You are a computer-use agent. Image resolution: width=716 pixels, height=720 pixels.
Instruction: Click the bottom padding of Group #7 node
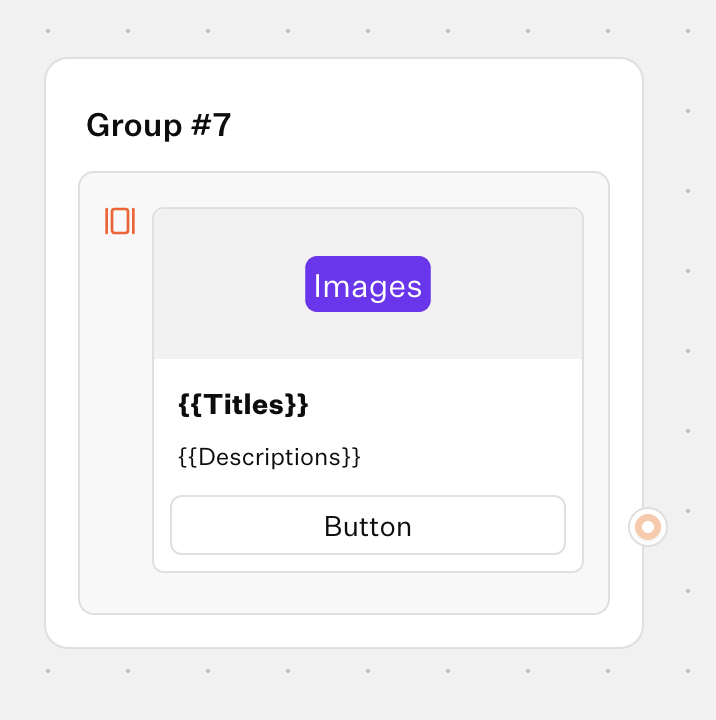click(x=344, y=630)
